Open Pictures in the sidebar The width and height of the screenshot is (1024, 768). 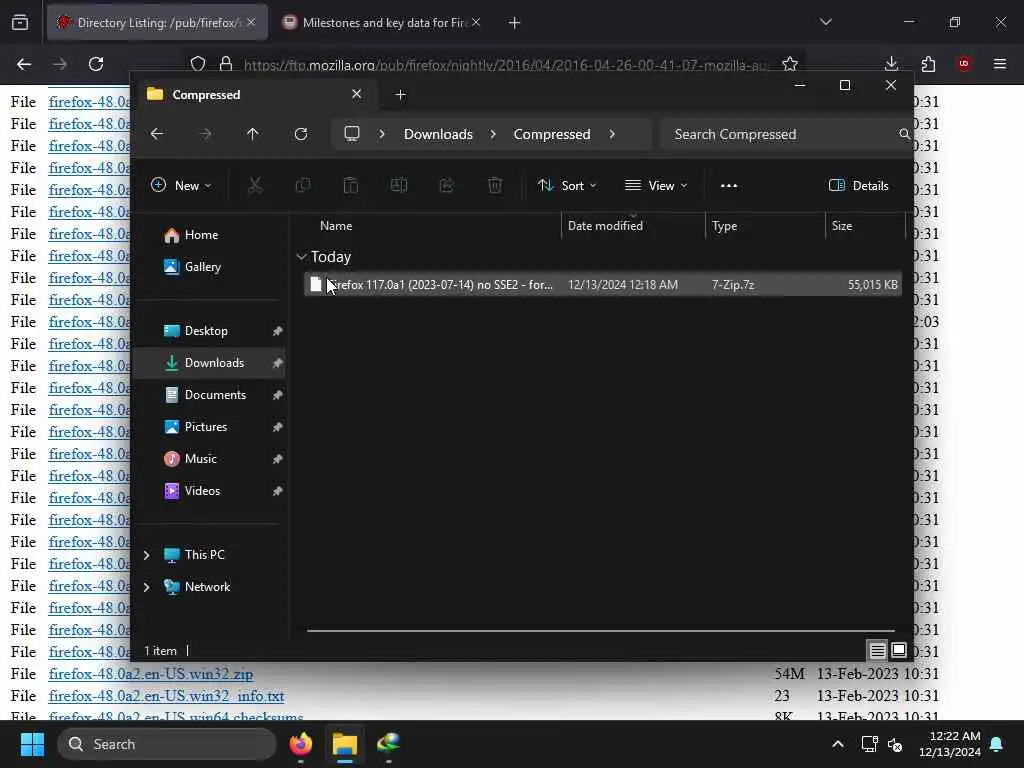point(210,426)
